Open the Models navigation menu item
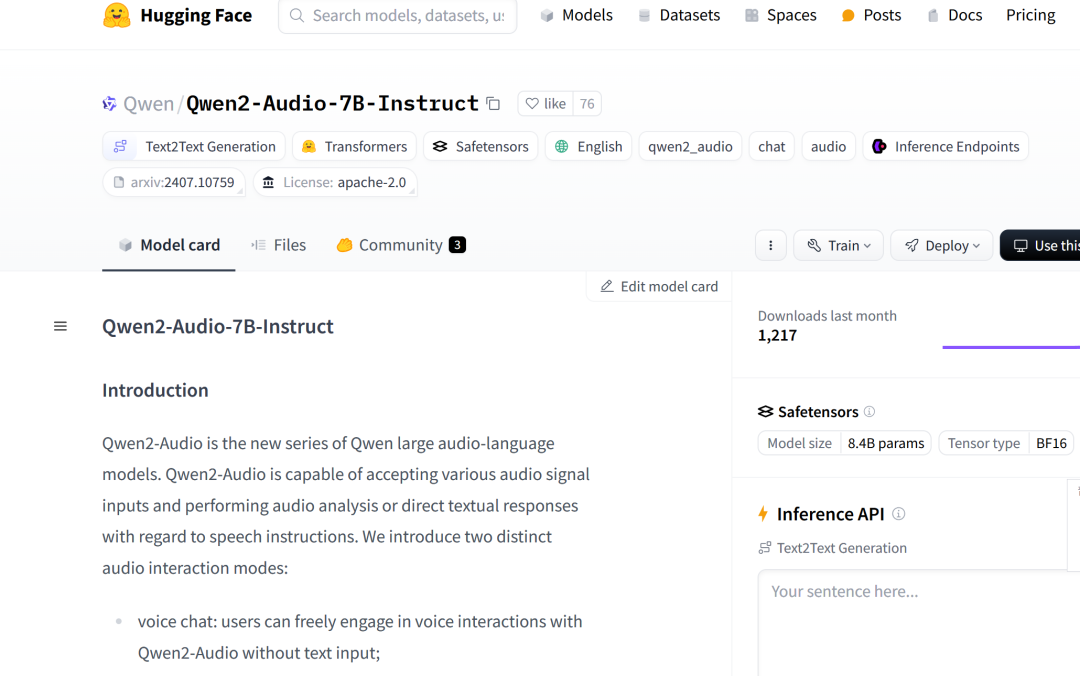 pos(576,16)
